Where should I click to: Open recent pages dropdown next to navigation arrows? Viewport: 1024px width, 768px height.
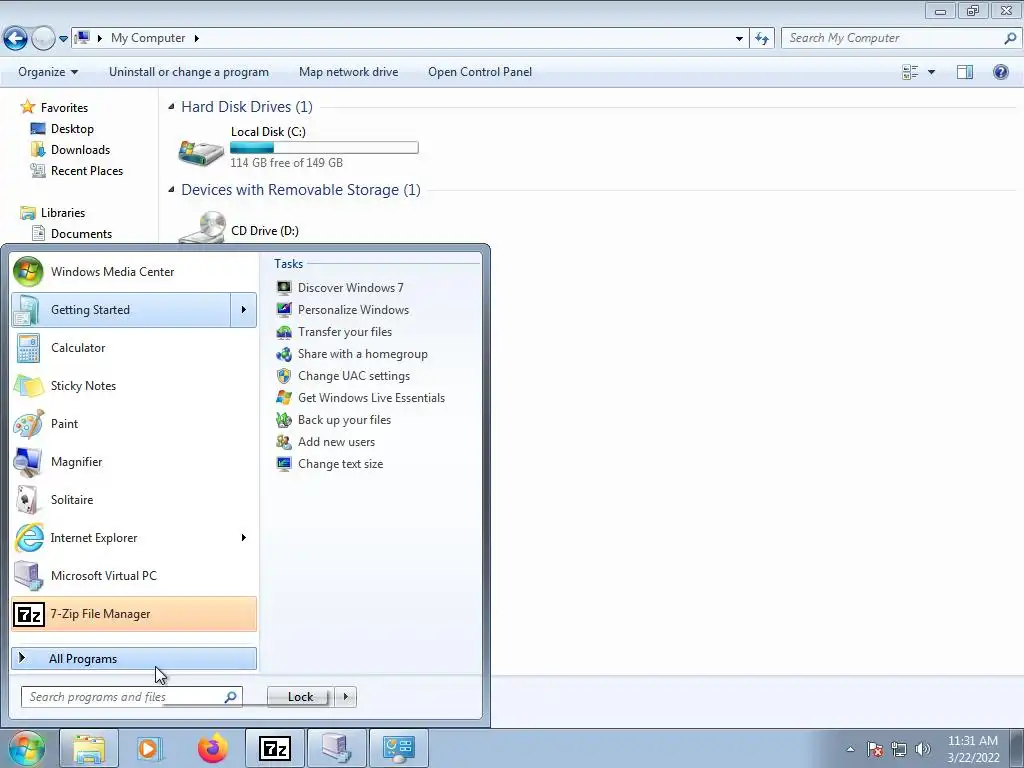click(63, 39)
